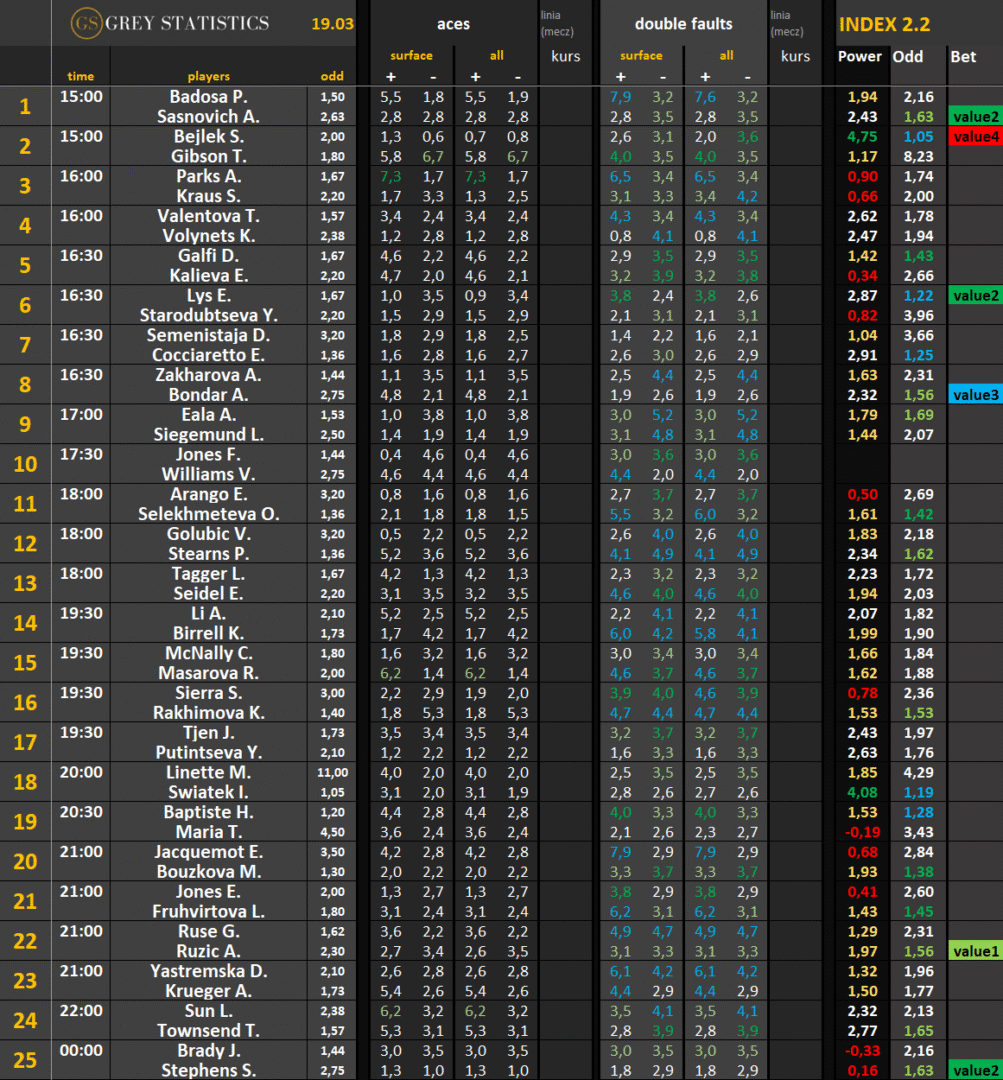Select the value1 badge in Ruzic A. row

coord(975,951)
